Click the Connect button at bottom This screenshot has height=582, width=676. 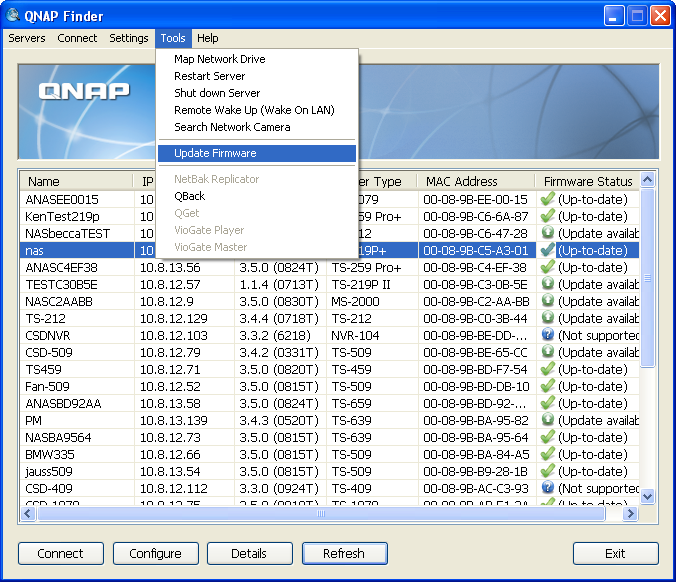(61, 553)
